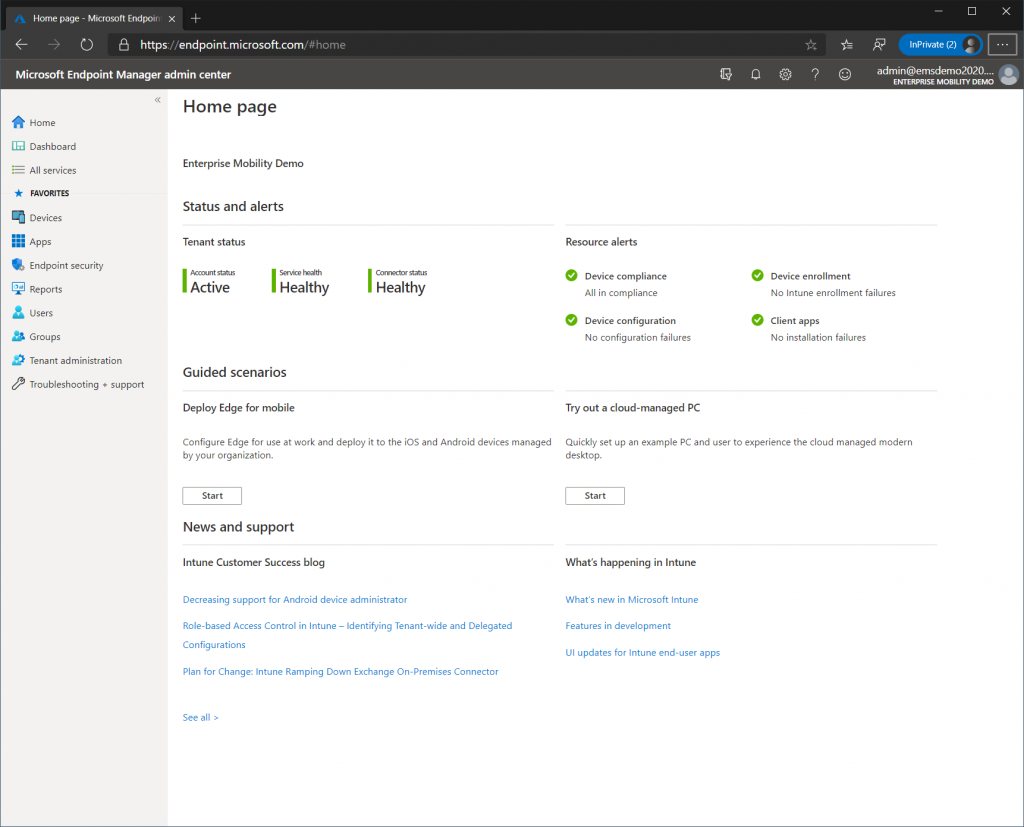This screenshot has width=1024, height=827.
Task: Click the Troubleshooting wrench icon
Action: click(18, 384)
